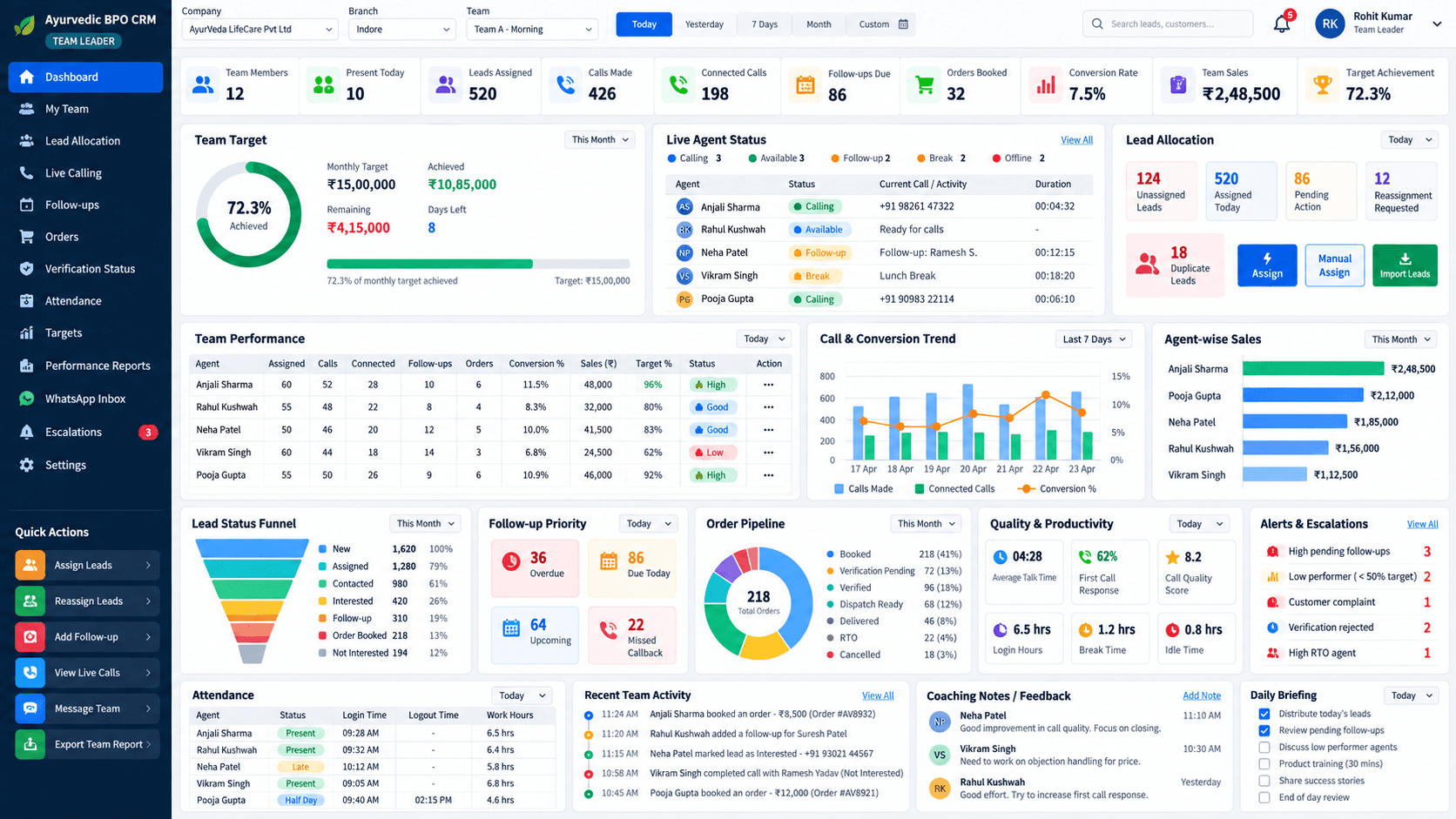Click the Missed Callback phone icon
This screenshot has height=819, width=1456.
click(x=609, y=629)
